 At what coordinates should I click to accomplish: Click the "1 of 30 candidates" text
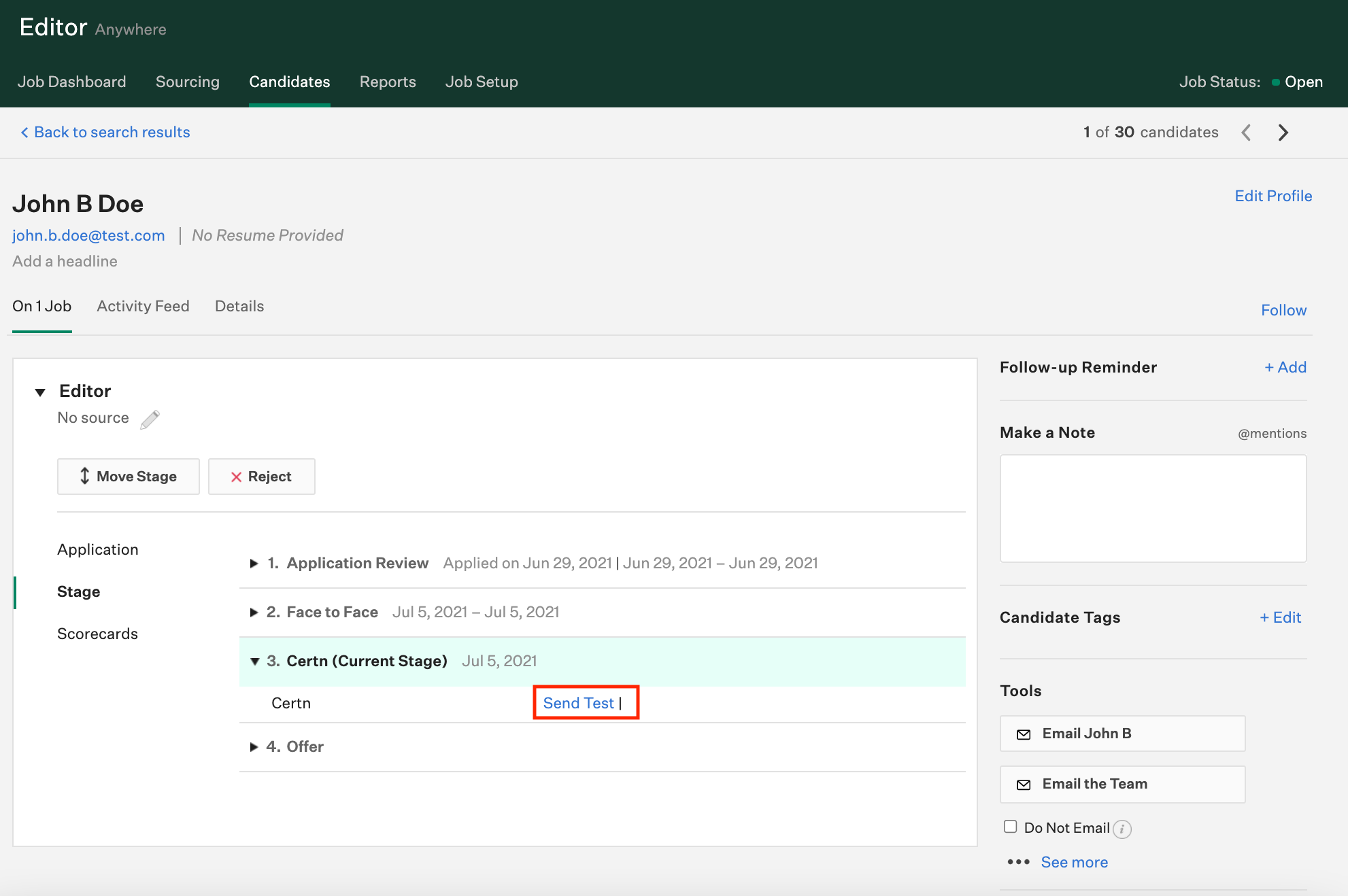[1151, 132]
